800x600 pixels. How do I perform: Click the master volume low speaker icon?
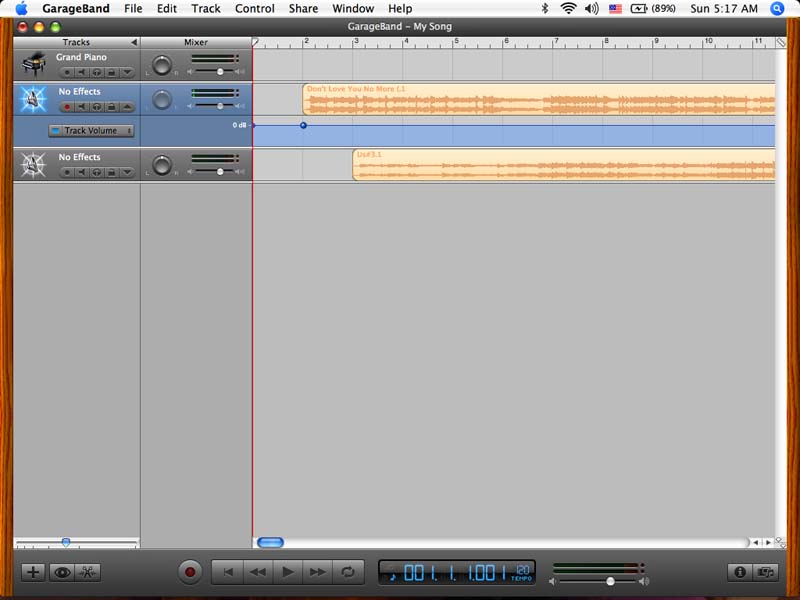pyautogui.click(x=553, y=581)
